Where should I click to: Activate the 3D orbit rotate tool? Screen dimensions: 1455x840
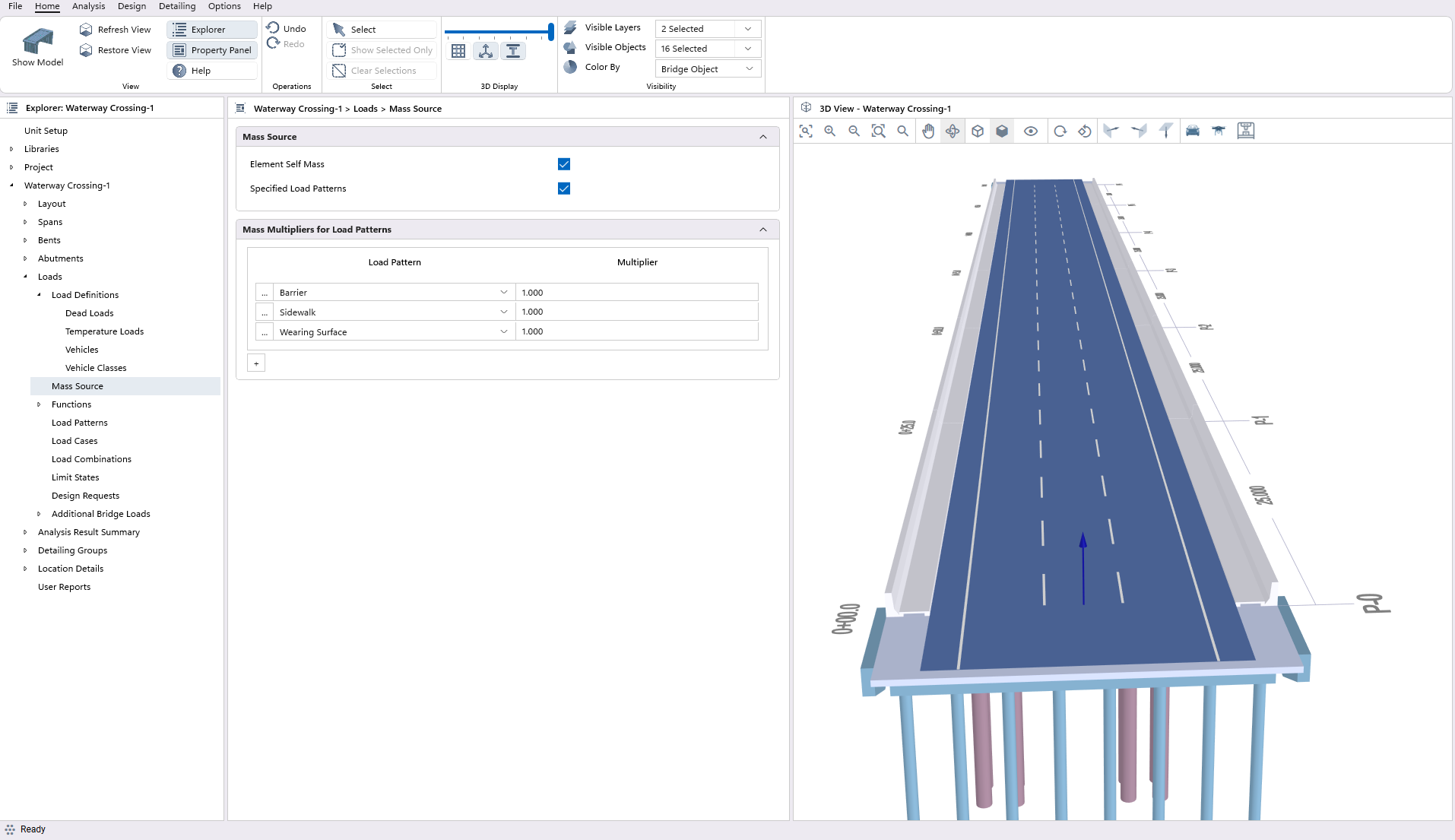[953, 131]
